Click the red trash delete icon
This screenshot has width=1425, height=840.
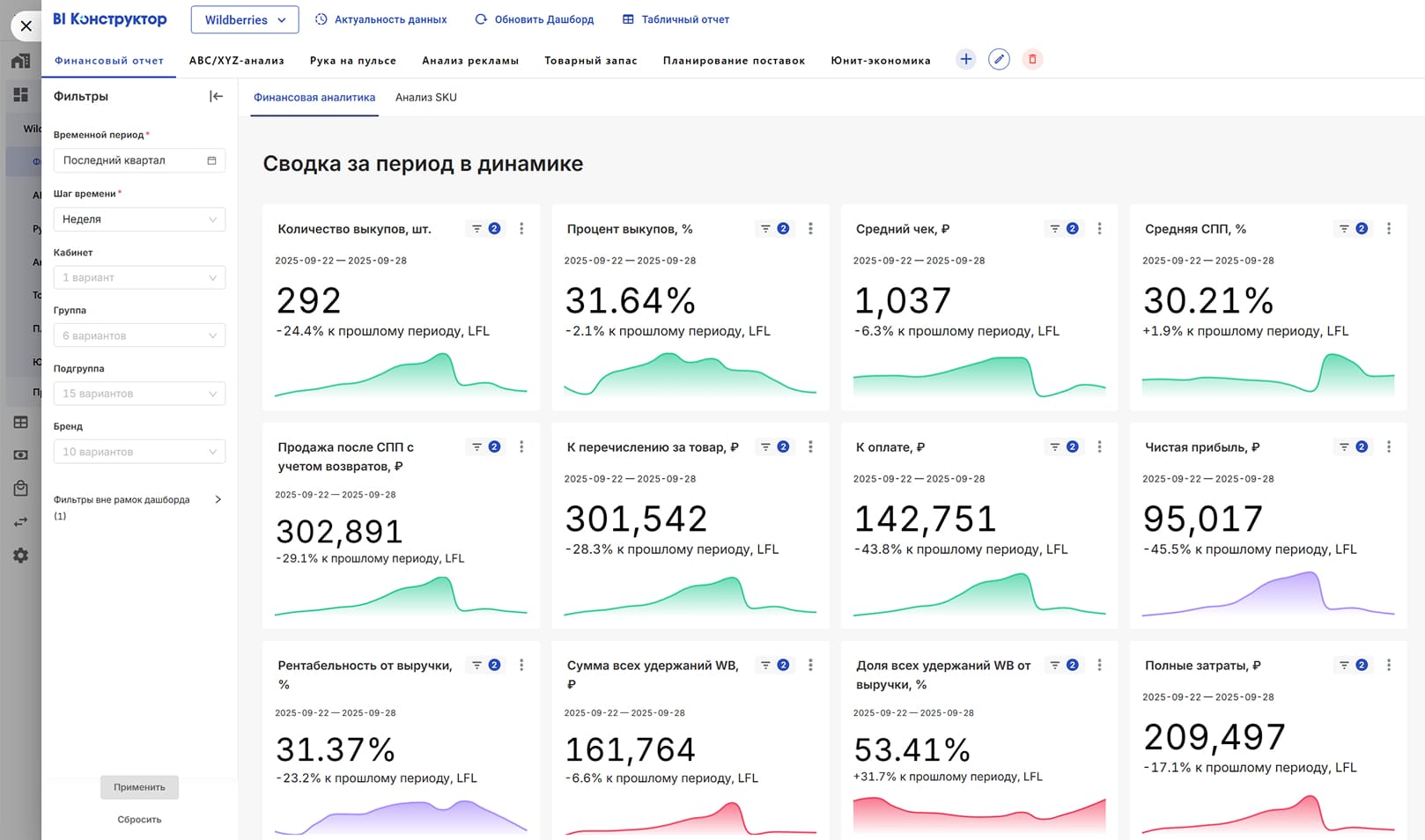[1032, 59]
